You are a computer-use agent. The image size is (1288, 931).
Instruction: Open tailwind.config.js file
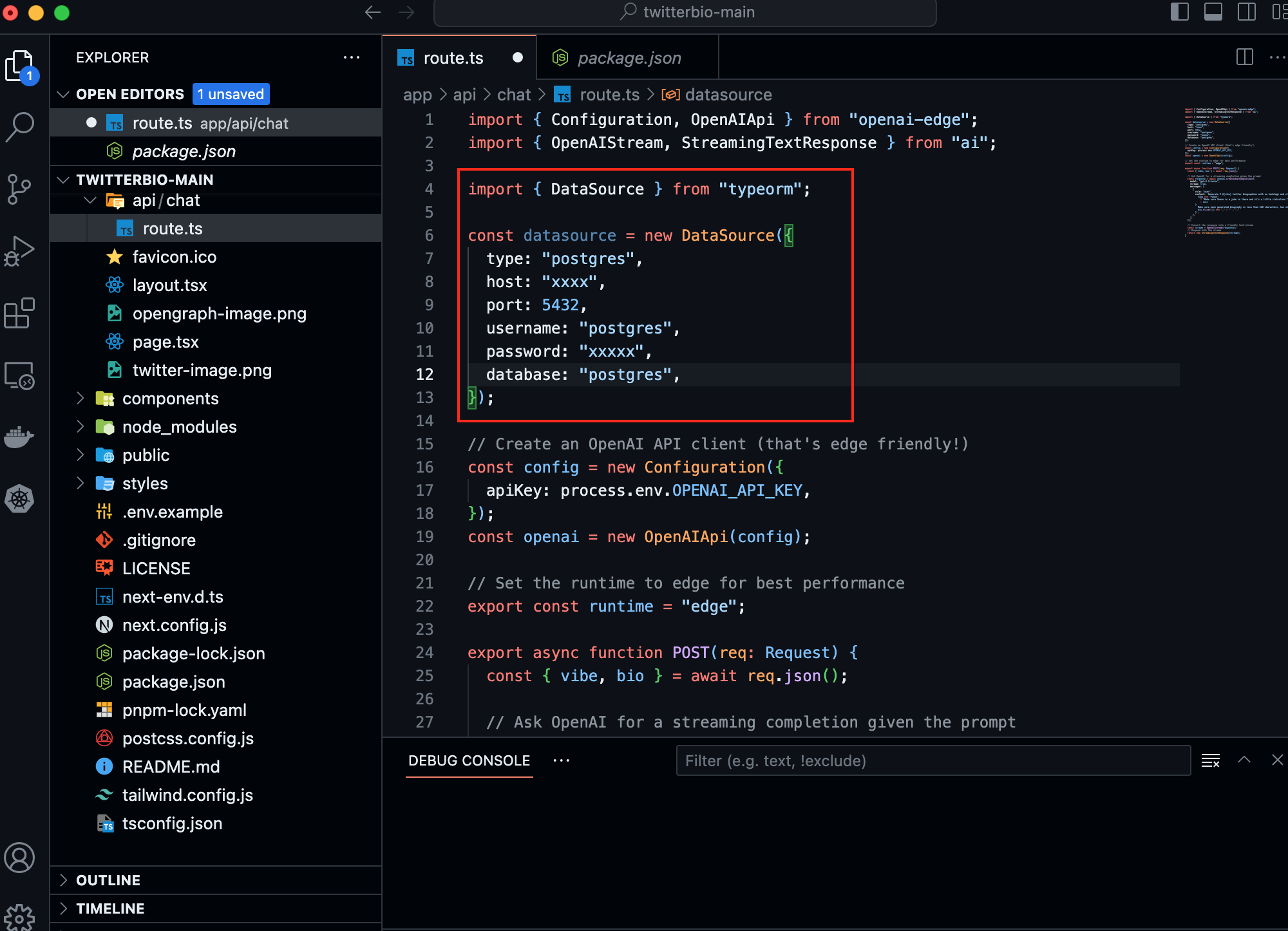click(x=216, y=795)
